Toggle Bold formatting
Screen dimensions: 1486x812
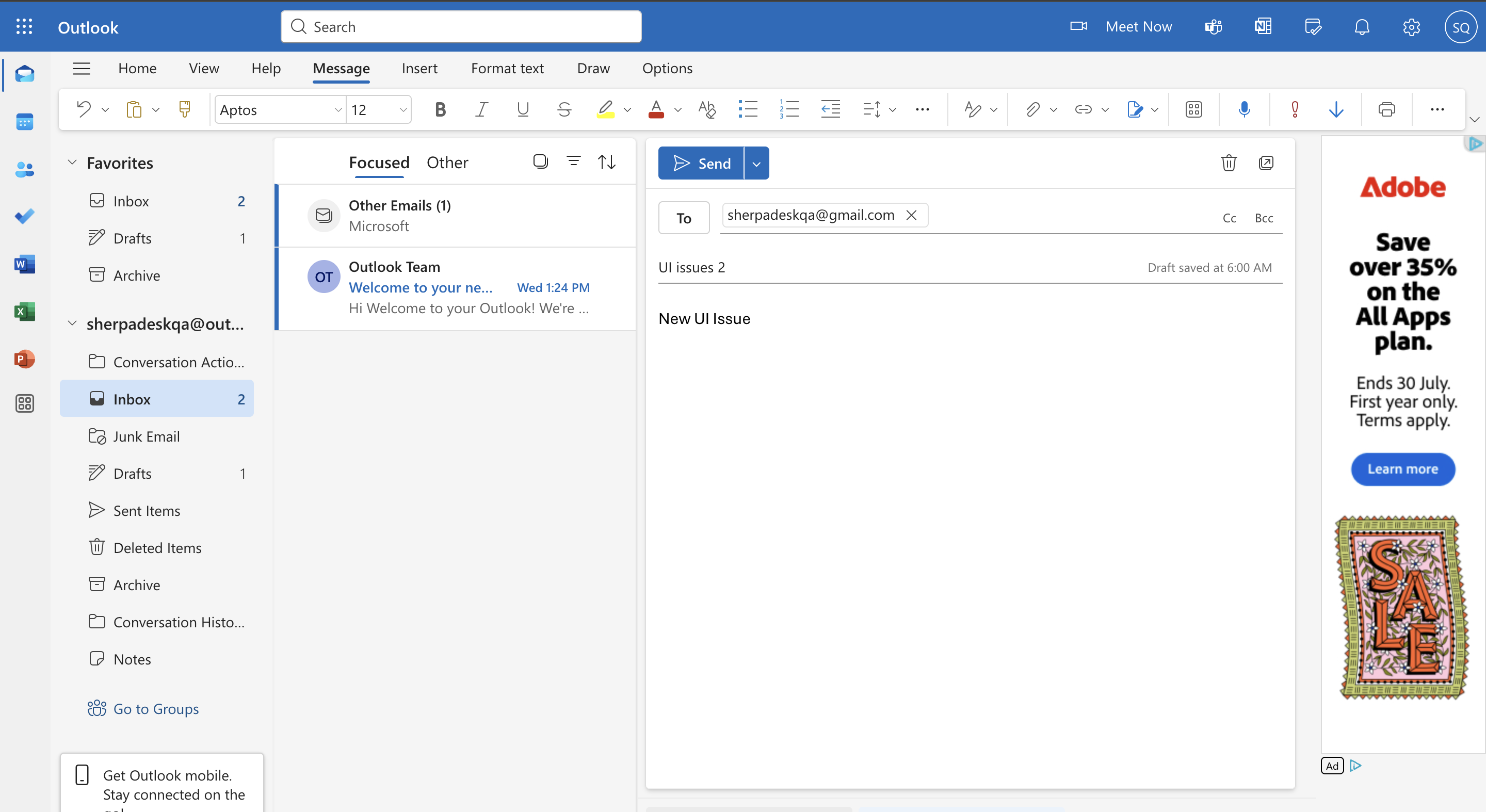[440, 109]
